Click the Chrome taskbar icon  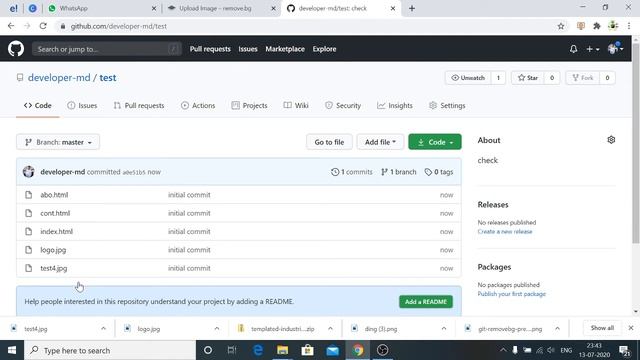(358, 350)
